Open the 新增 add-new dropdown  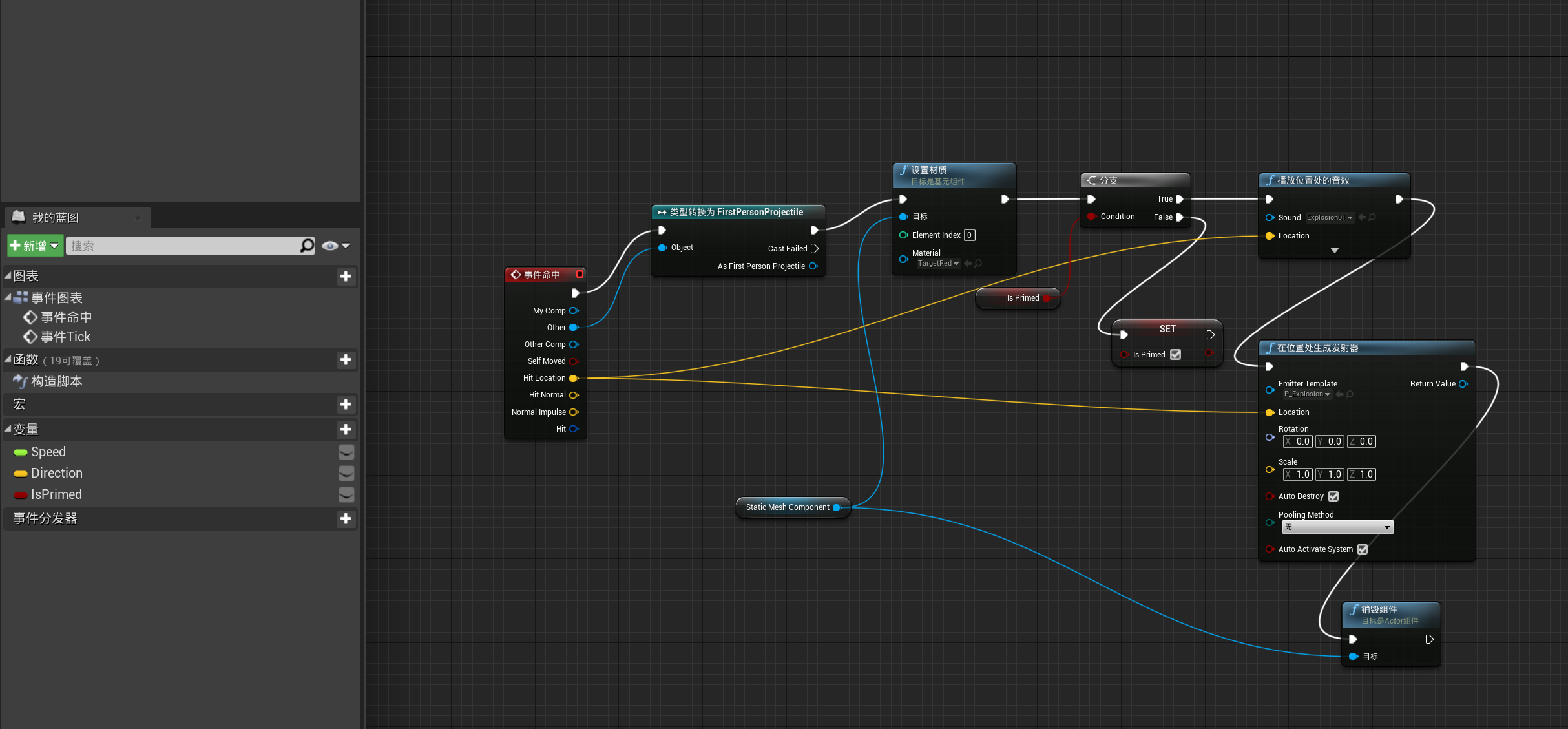coord(36,246)
